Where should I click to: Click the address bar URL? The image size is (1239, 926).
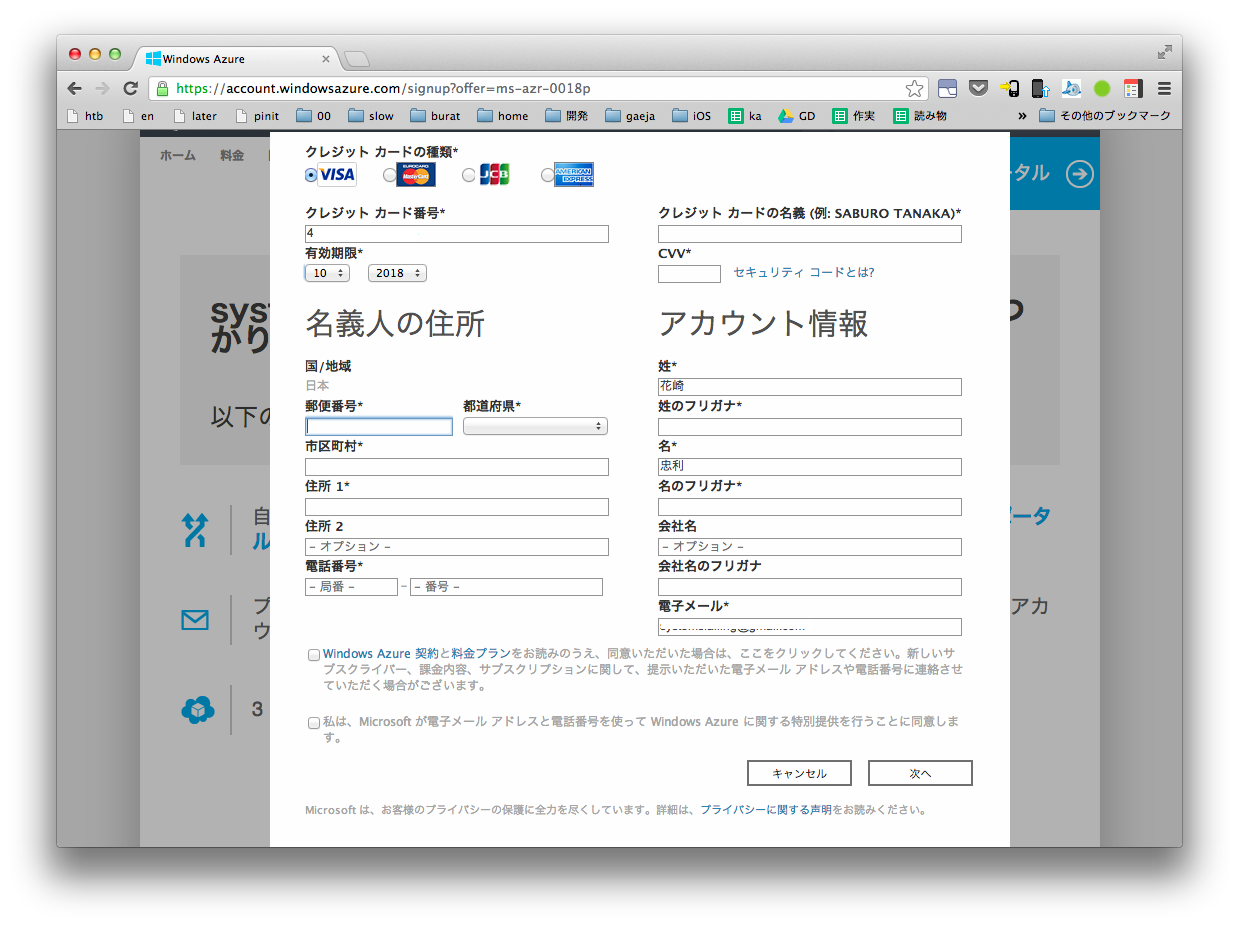(383, 88)
